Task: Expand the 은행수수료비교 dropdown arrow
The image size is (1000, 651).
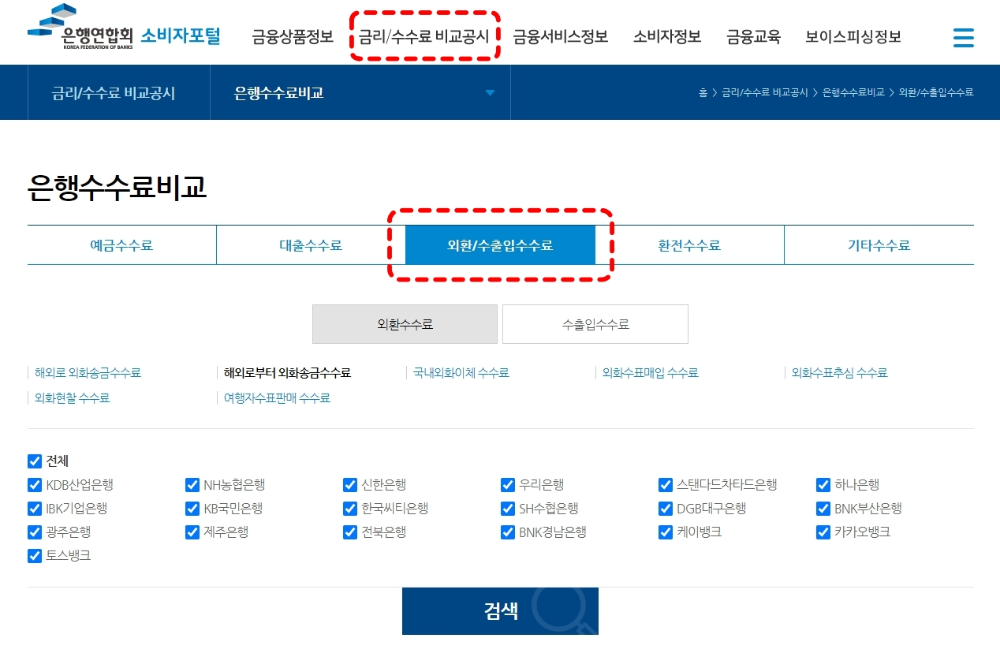Action: coord(490,93)
